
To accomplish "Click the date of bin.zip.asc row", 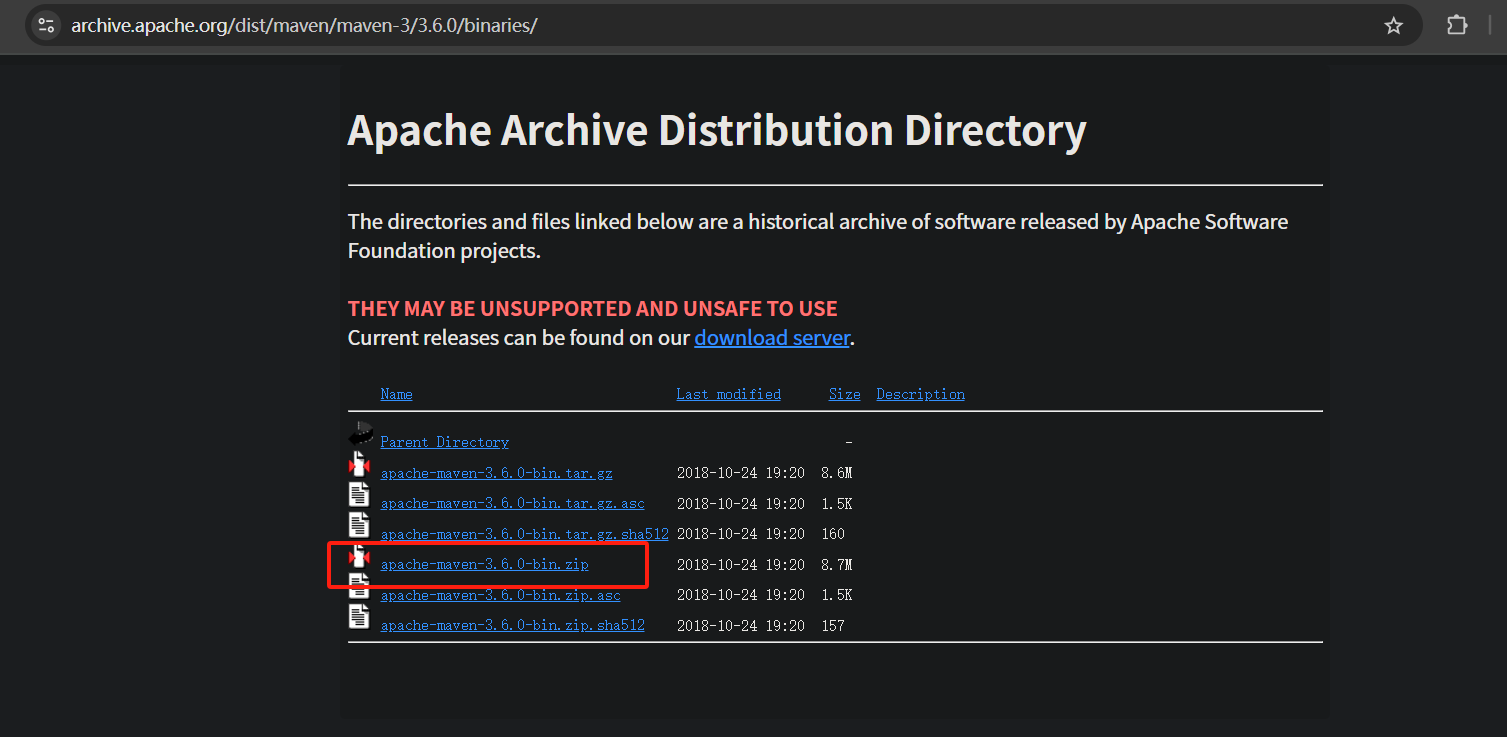I will [x=740, y=595].
